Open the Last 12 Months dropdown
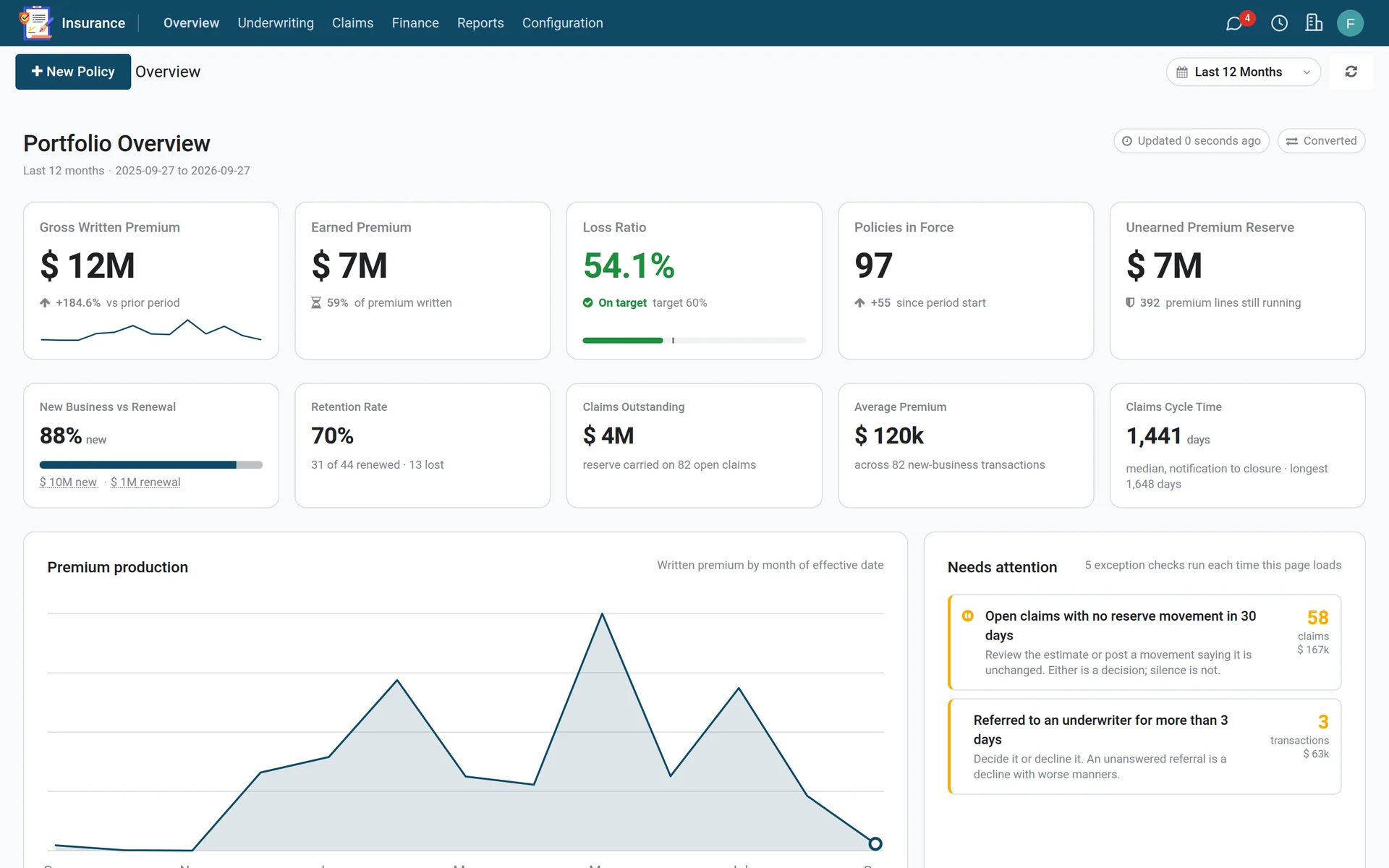Image resolution: width=1389 pixels, height=868 pixels. pyautogui.click(x=1243, y=72)
